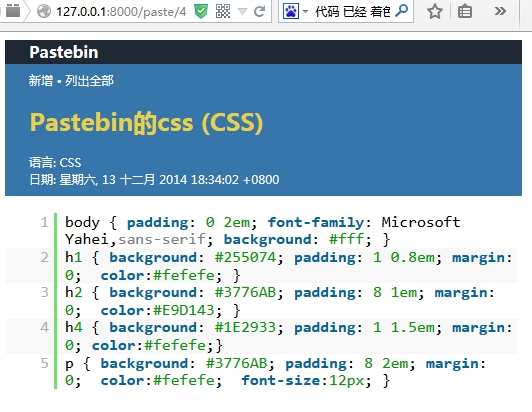The height and width of the screenshot is (412, 532).
Task: Click line number 5 in the code
Action: 44,363
